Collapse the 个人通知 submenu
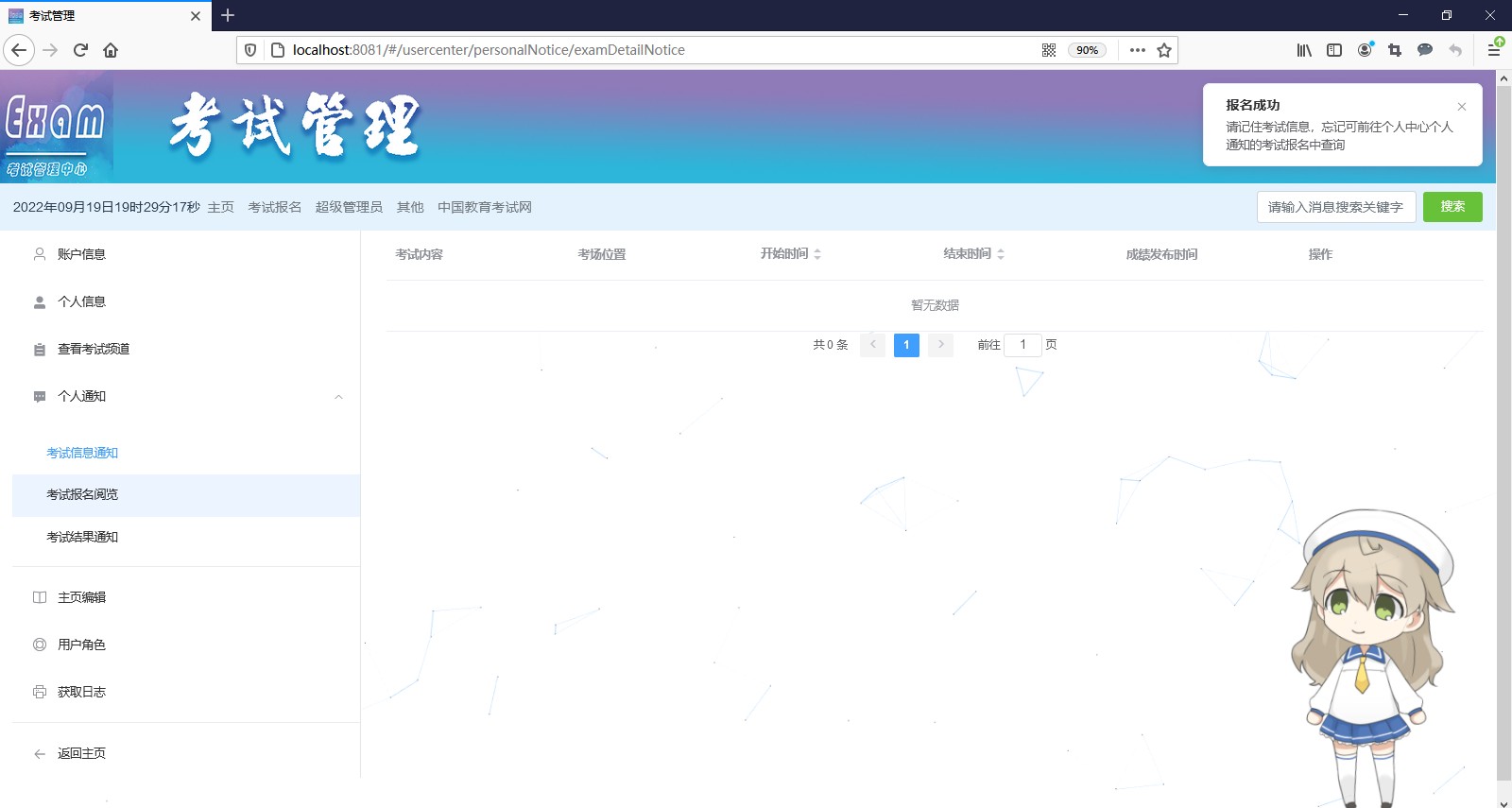 pos(186,396)
